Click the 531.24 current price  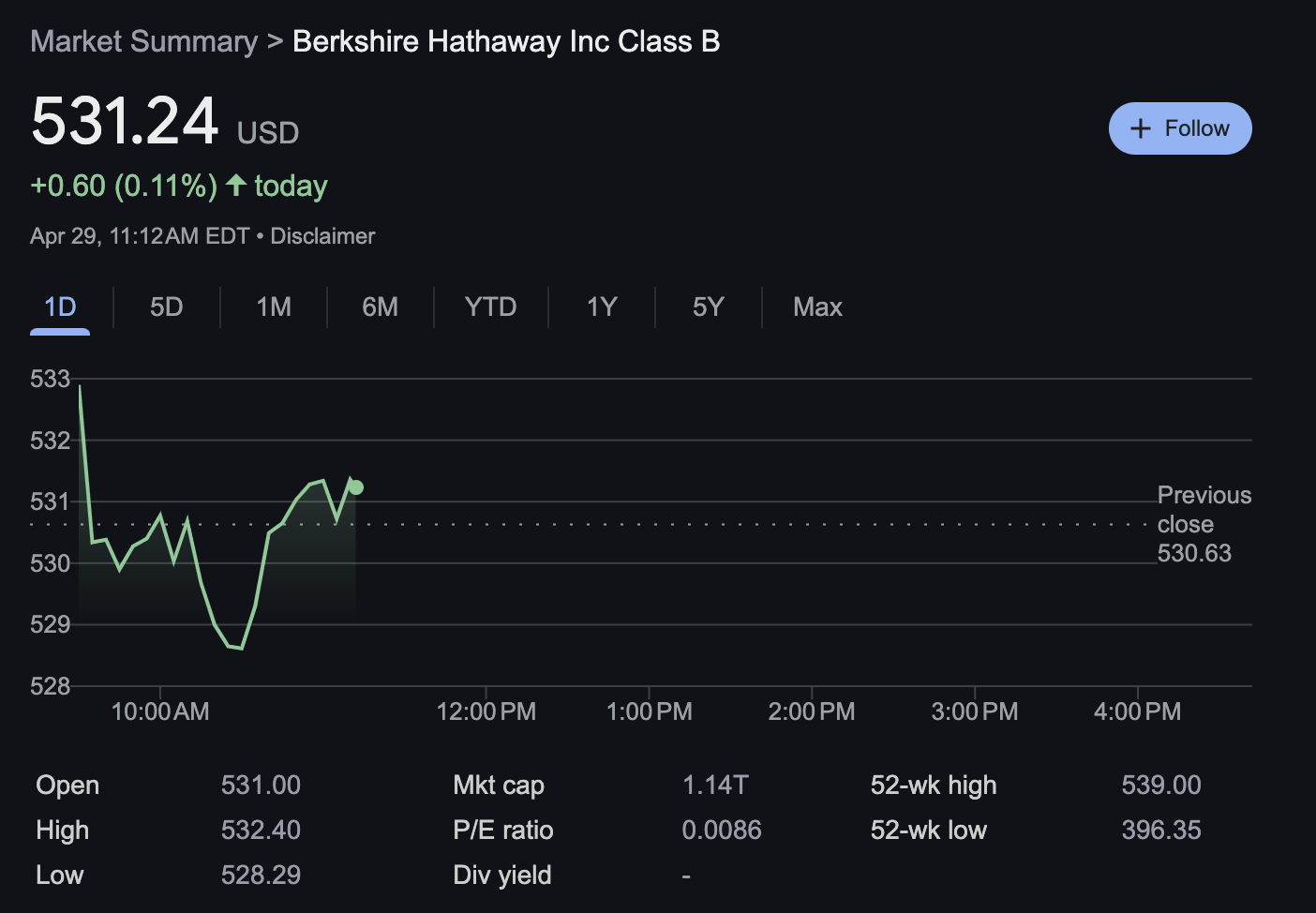point(125,121)
